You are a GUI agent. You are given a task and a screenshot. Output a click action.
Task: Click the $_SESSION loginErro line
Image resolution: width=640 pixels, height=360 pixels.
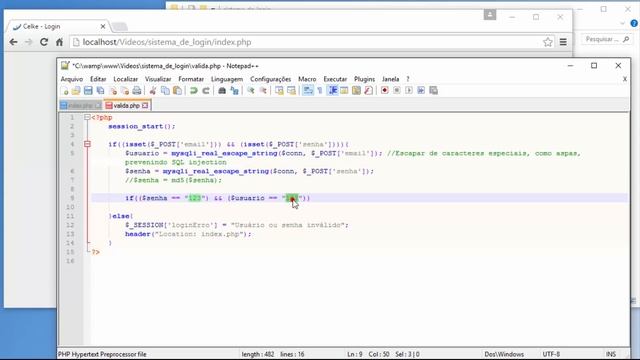[x=237, y=225]
